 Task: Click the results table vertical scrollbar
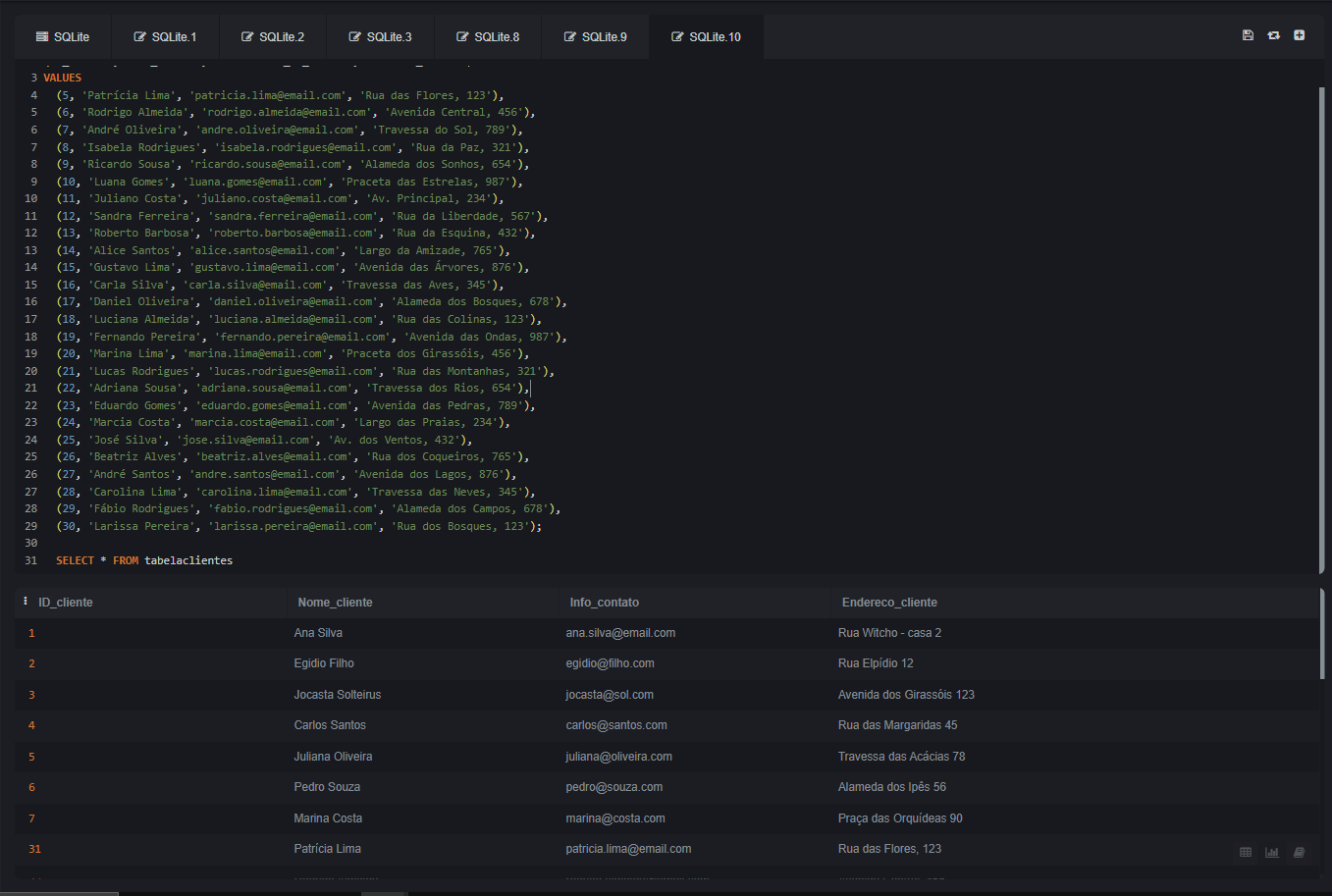tap(1322, 634)
